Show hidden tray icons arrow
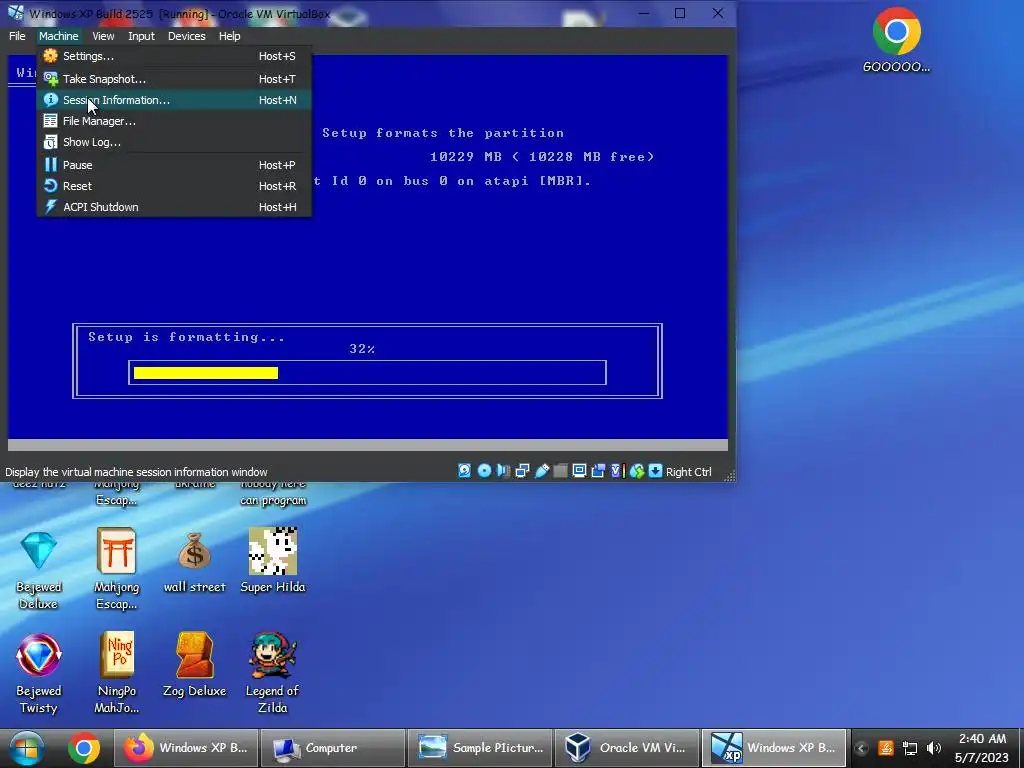Image resolution: width=1024 pixels, height=768 pixels. [x=861, y=748]
